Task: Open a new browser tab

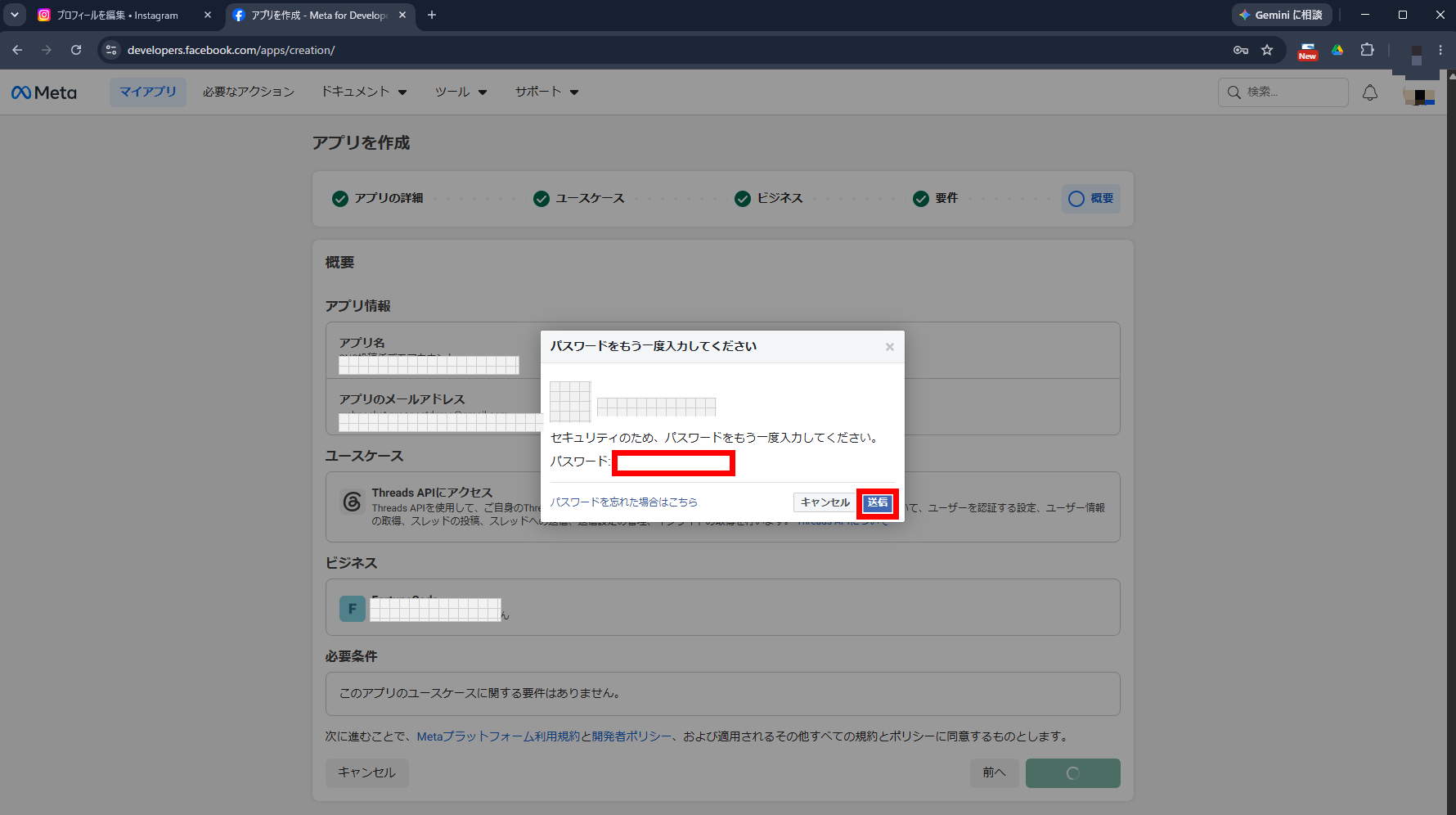Action: 432,15
